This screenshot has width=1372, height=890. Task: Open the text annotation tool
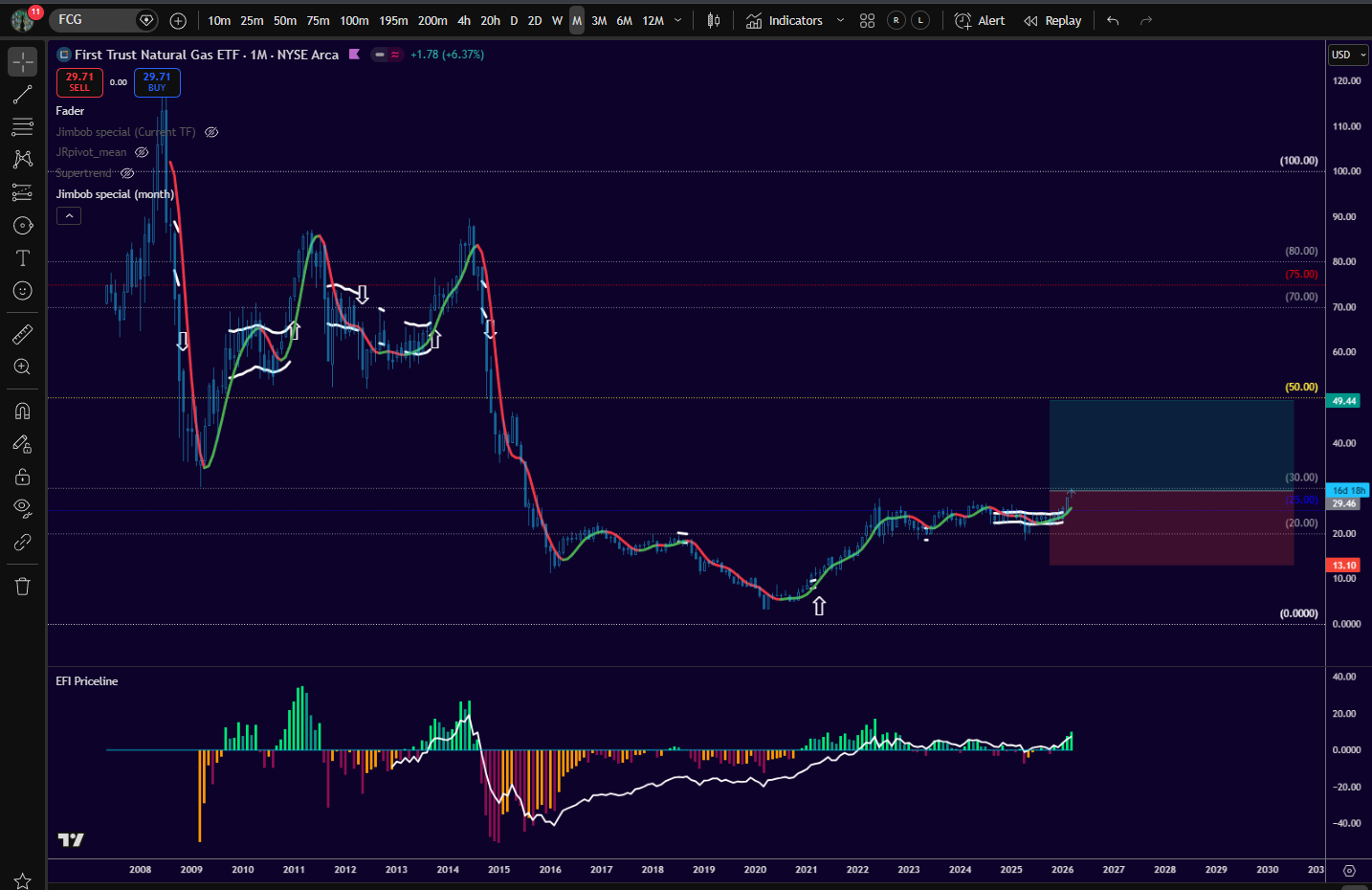tap(23, 258)
